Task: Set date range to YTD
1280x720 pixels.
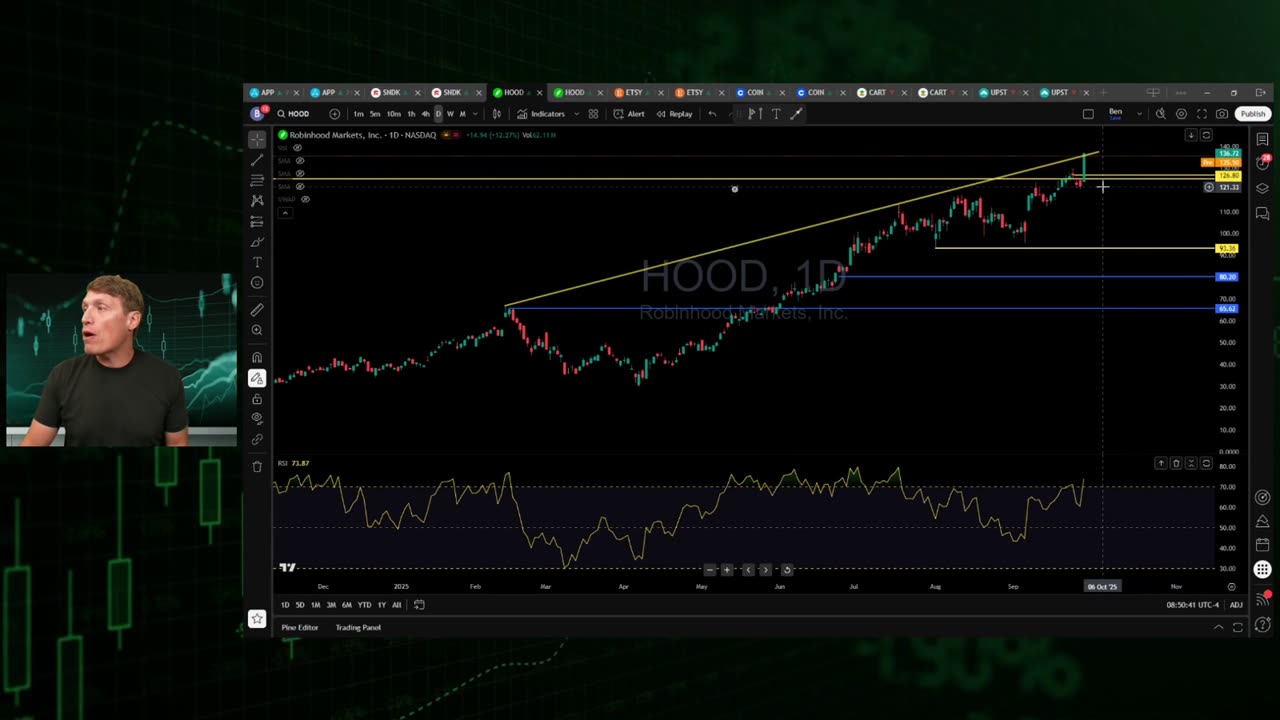Action: tap(364, 605)
